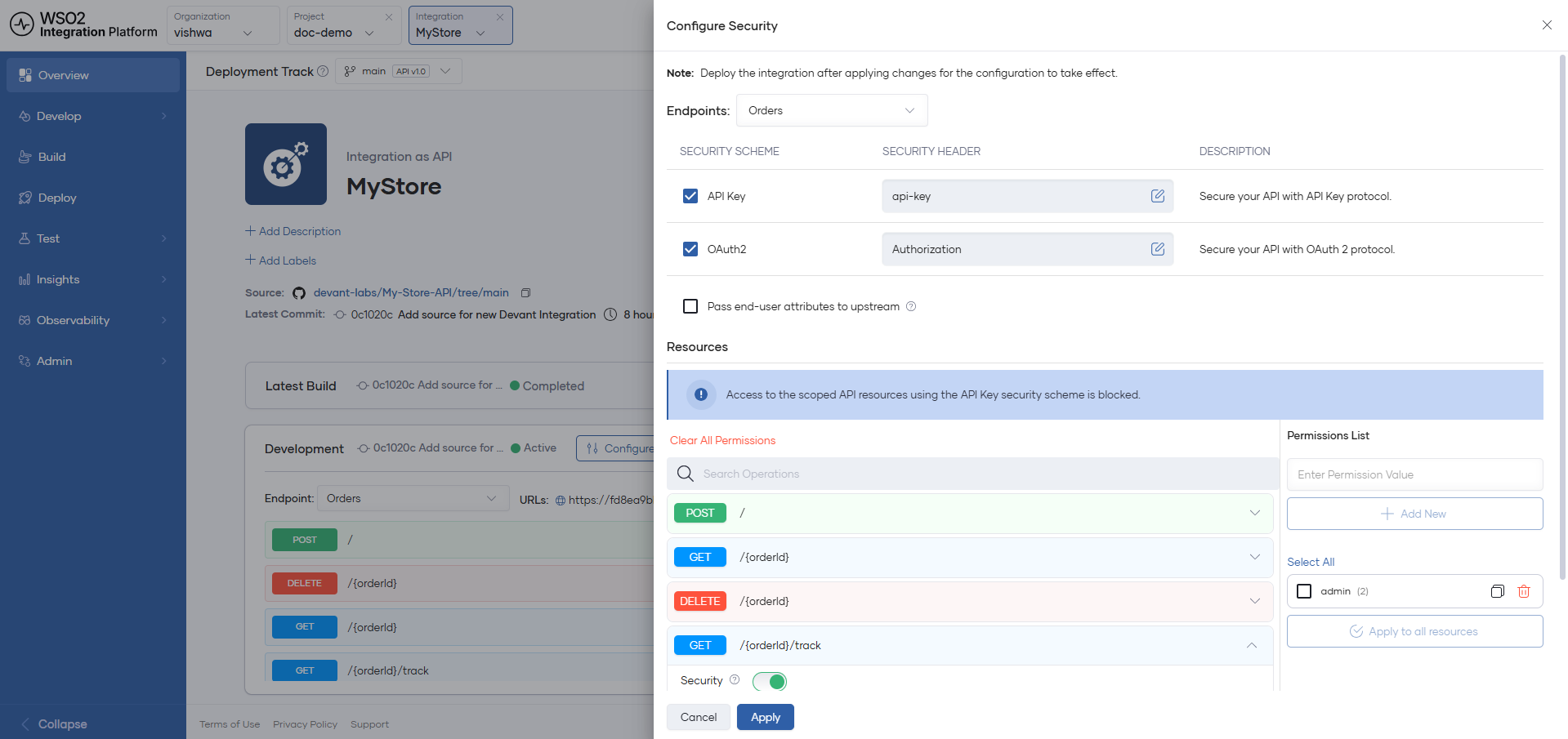
Task: Edit the api-key security header
Action: coord(1158,196)
